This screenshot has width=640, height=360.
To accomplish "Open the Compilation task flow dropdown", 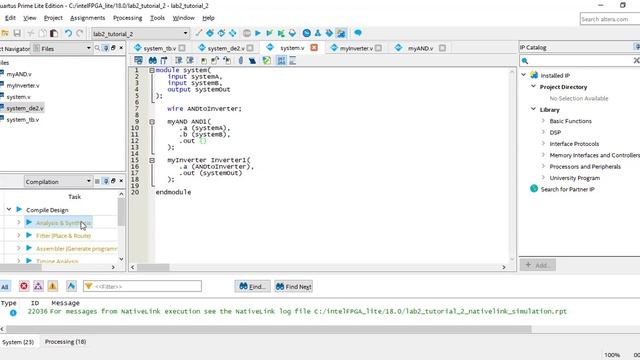I will click(58, 182).
